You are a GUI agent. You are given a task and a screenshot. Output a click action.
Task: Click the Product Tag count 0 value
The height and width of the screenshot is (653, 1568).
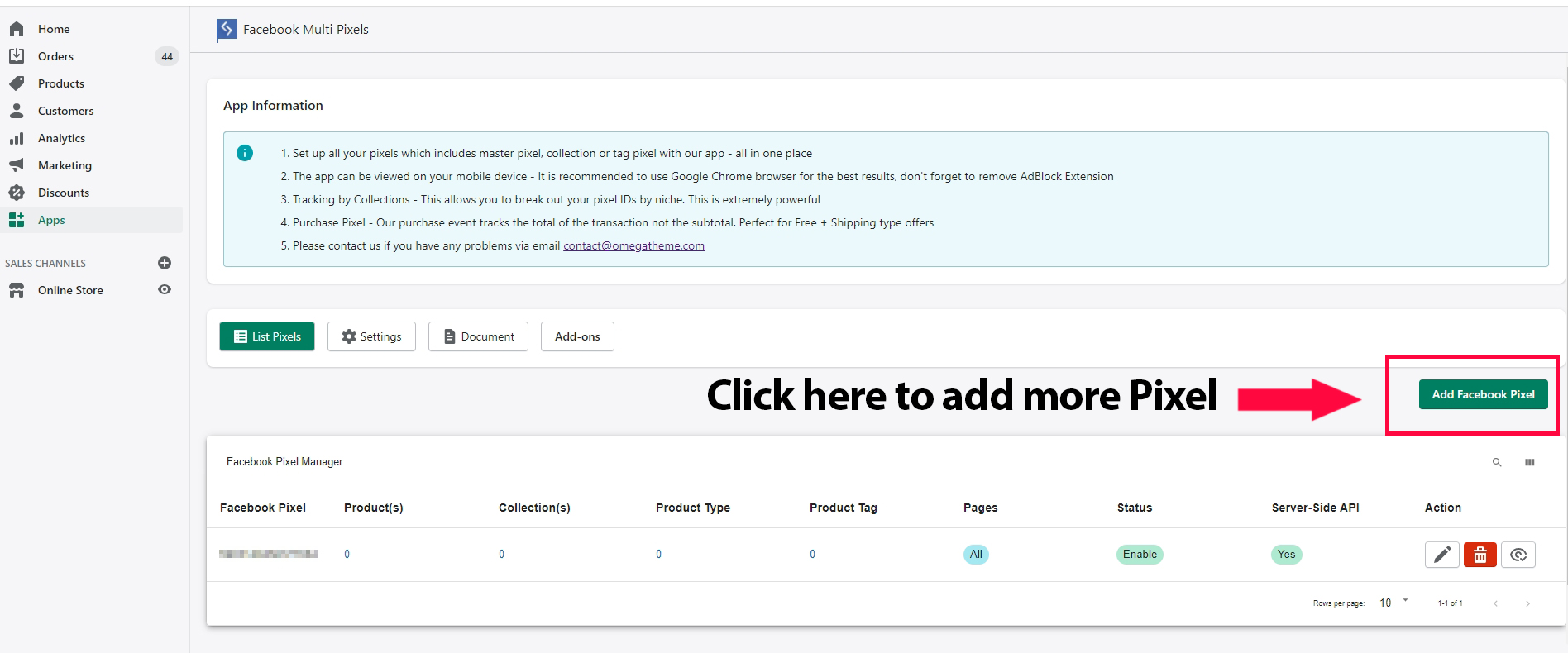click(x=813, y=555)
